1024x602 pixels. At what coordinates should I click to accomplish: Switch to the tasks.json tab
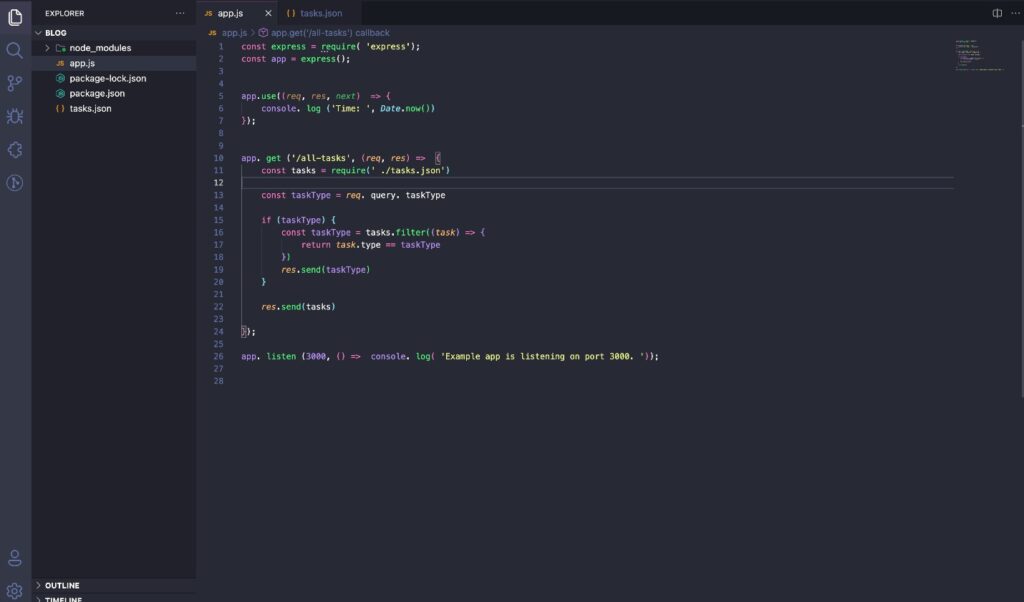coord(320,13)
